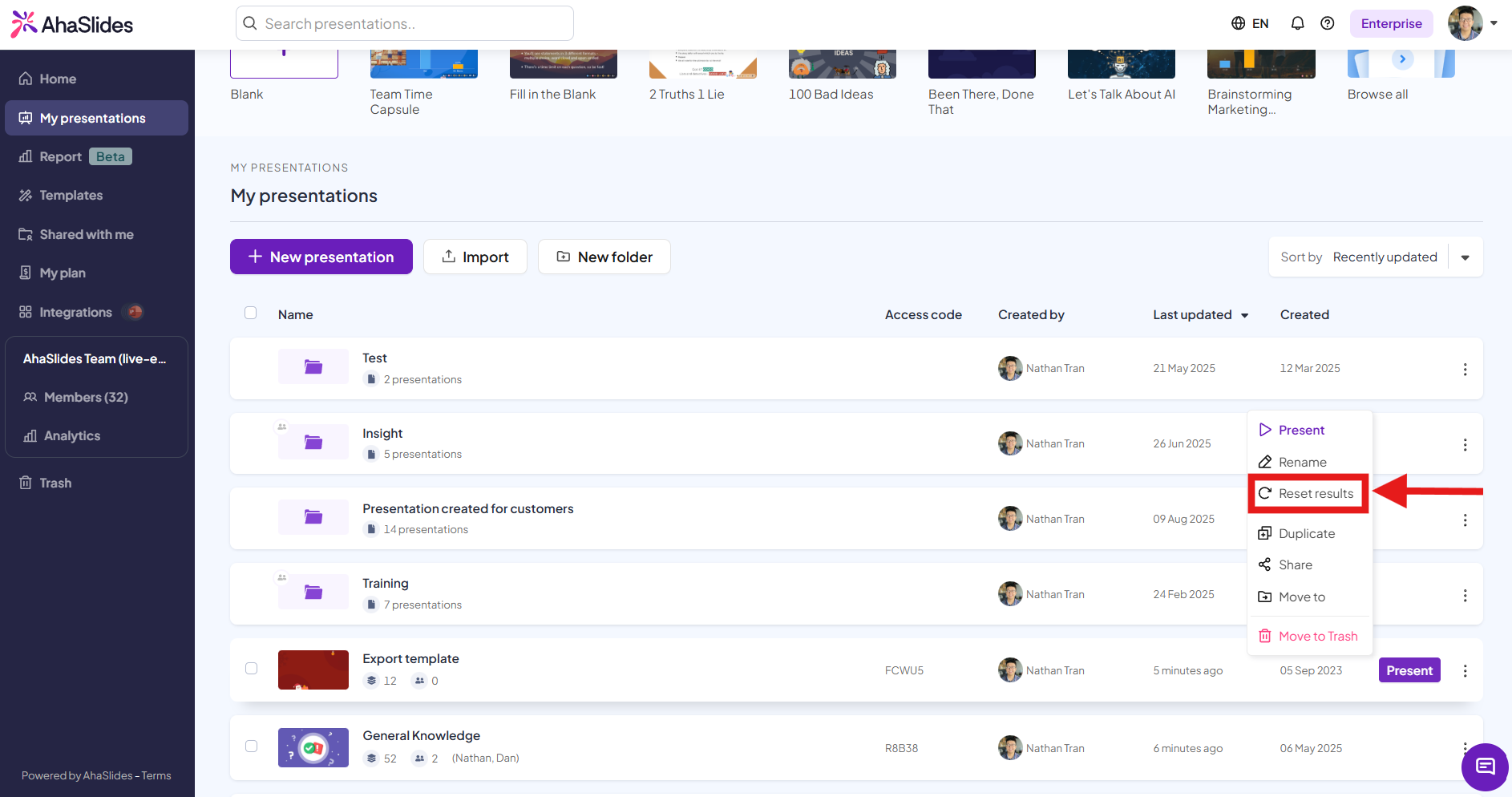Check the General Knowledge row checkbox
The height and width of the screenshot is (797, 1512).
coord(252,746)
